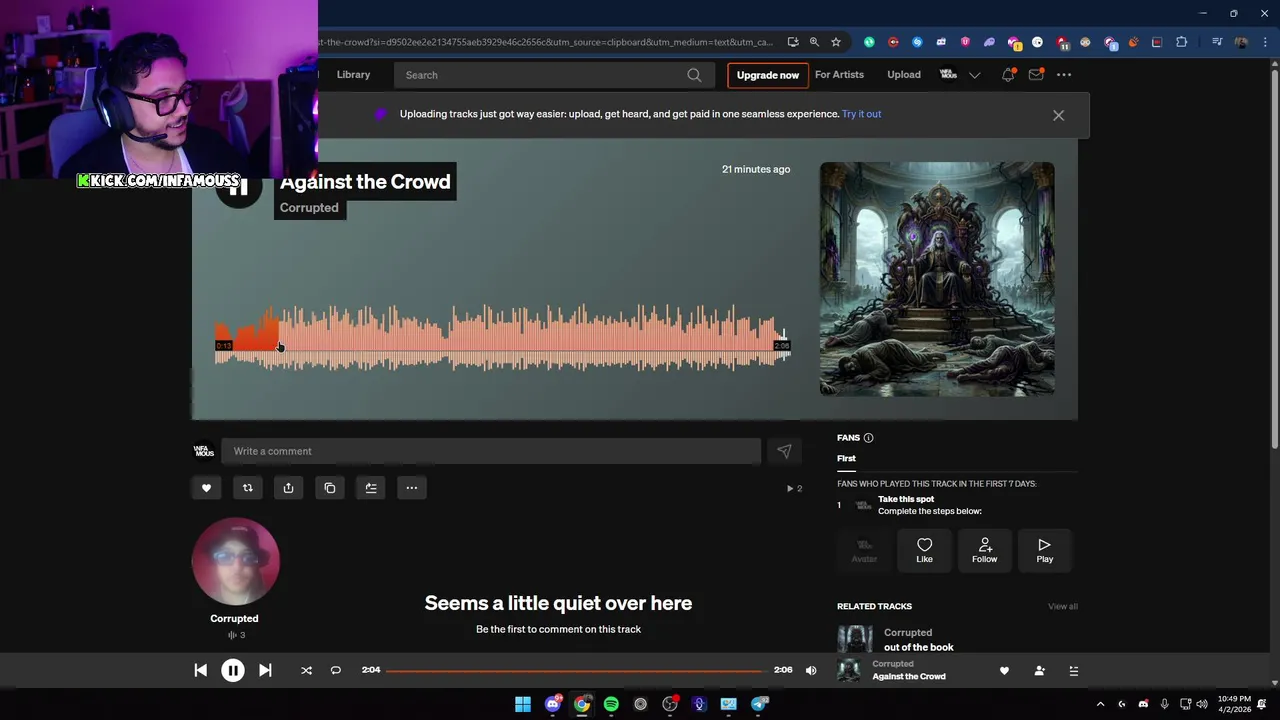This screenshot has height=720, width=1280.
Task: Open Telegram from the taskbar
Action: click(x=760, y=704)
